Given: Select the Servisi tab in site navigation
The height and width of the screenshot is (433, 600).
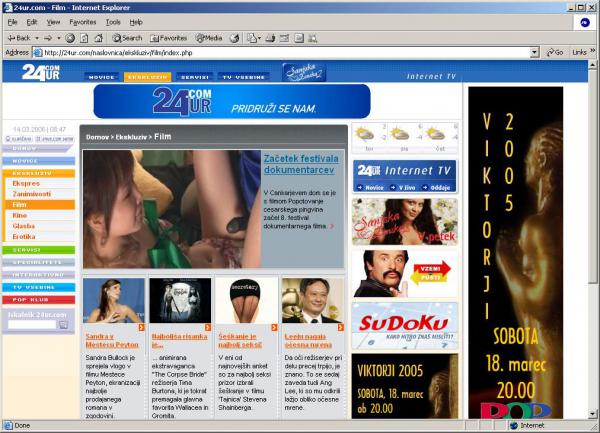Looking at the screenshot, I should tap(195, 76).
